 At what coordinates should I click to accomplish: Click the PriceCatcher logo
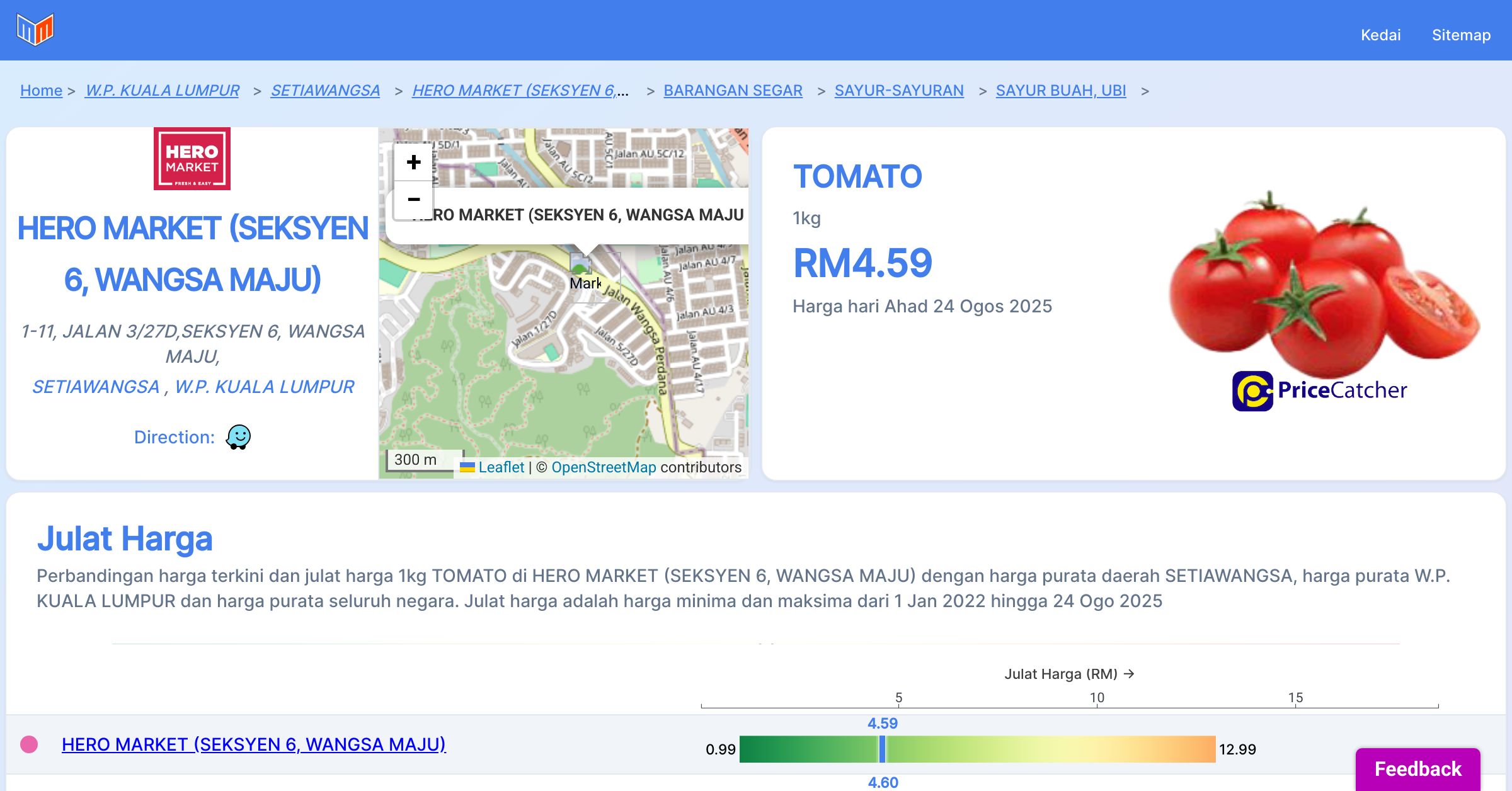pos(1319,390)
